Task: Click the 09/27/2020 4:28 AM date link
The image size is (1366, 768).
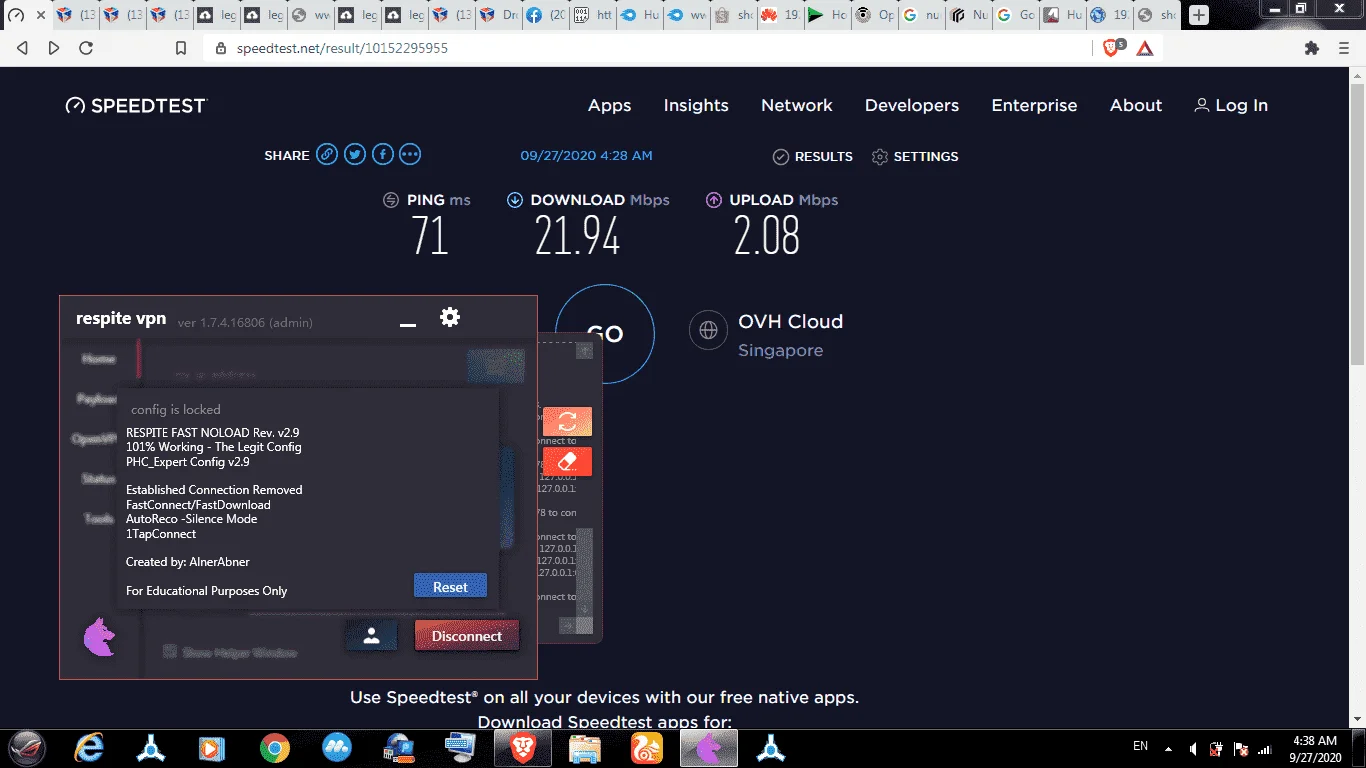Action: 586,156
